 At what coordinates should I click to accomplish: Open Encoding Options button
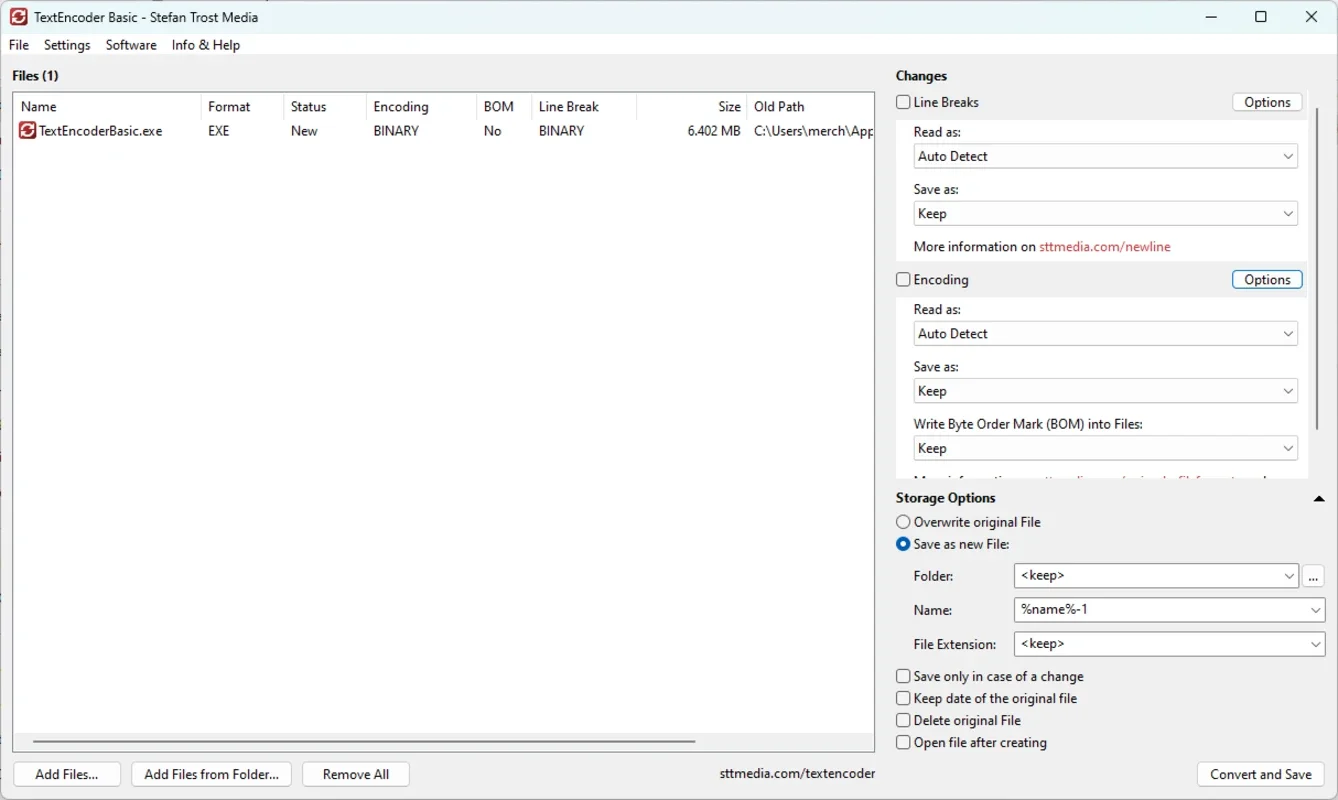pyautogui.click(x=1267, y=280)
